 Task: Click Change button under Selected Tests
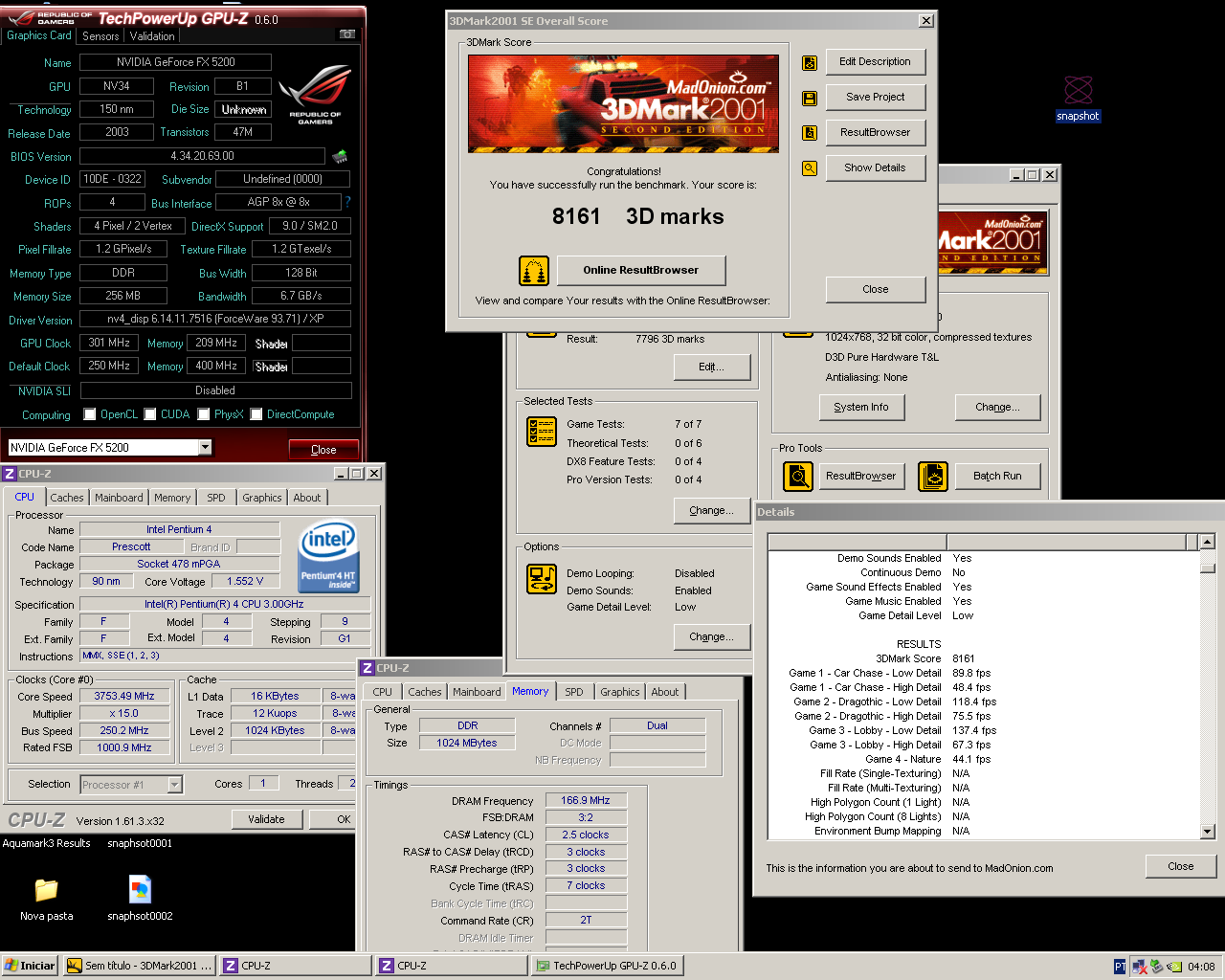click(712, 510)
